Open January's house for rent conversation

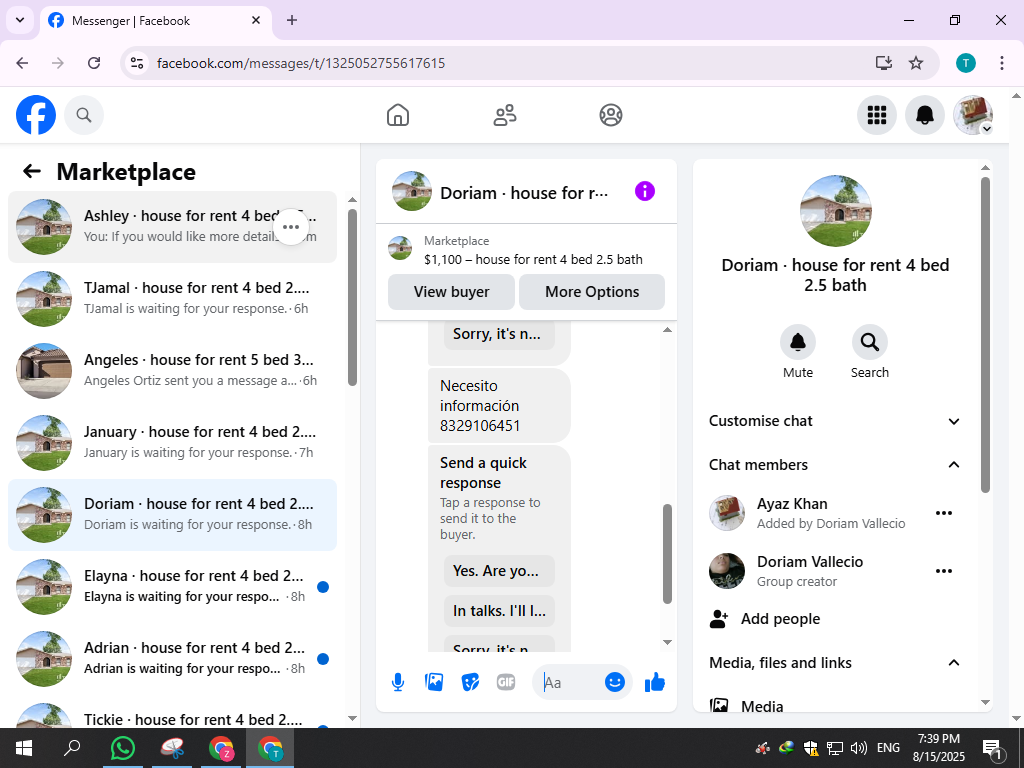click(x=172, y=443)
